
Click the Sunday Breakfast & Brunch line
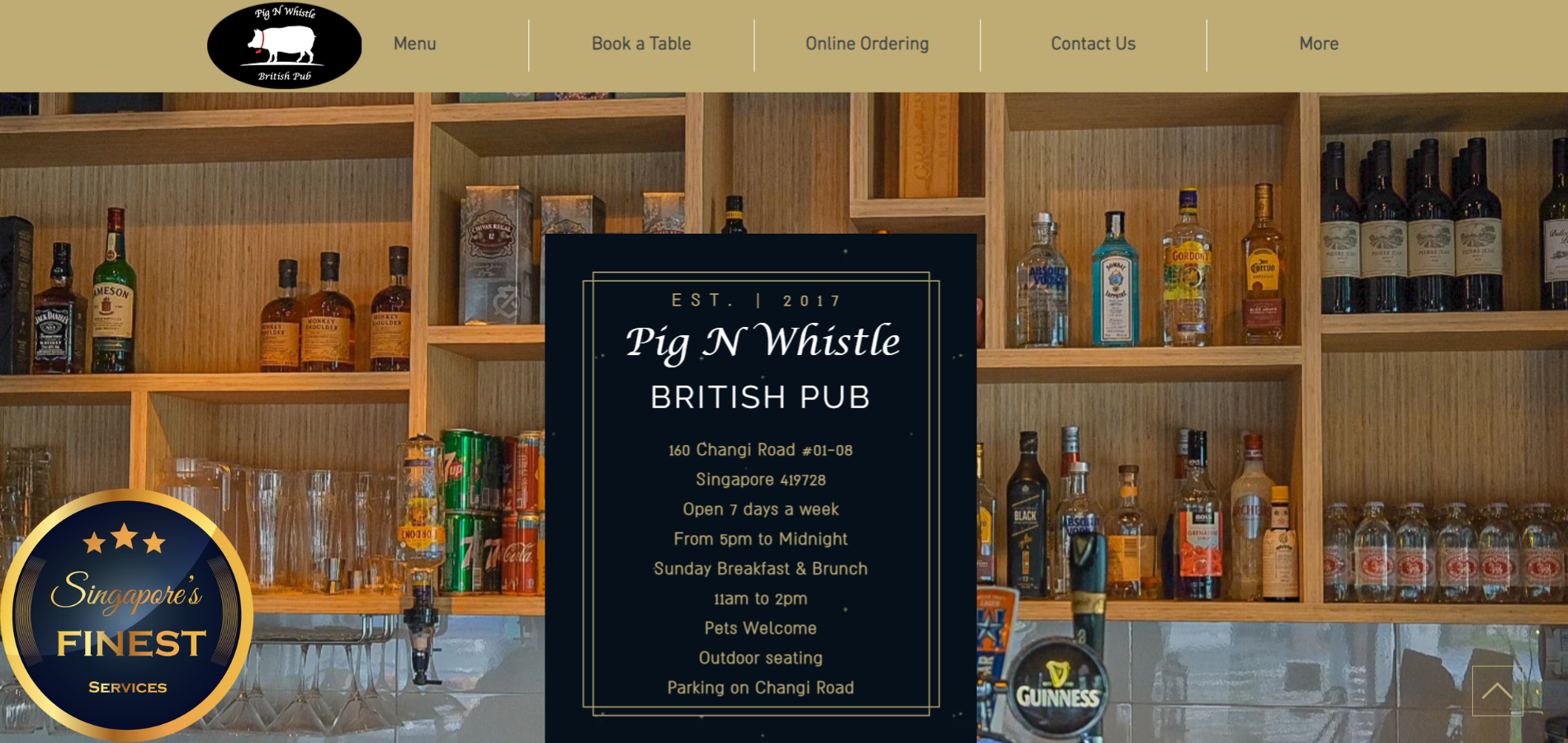click(x=760, y=569)
